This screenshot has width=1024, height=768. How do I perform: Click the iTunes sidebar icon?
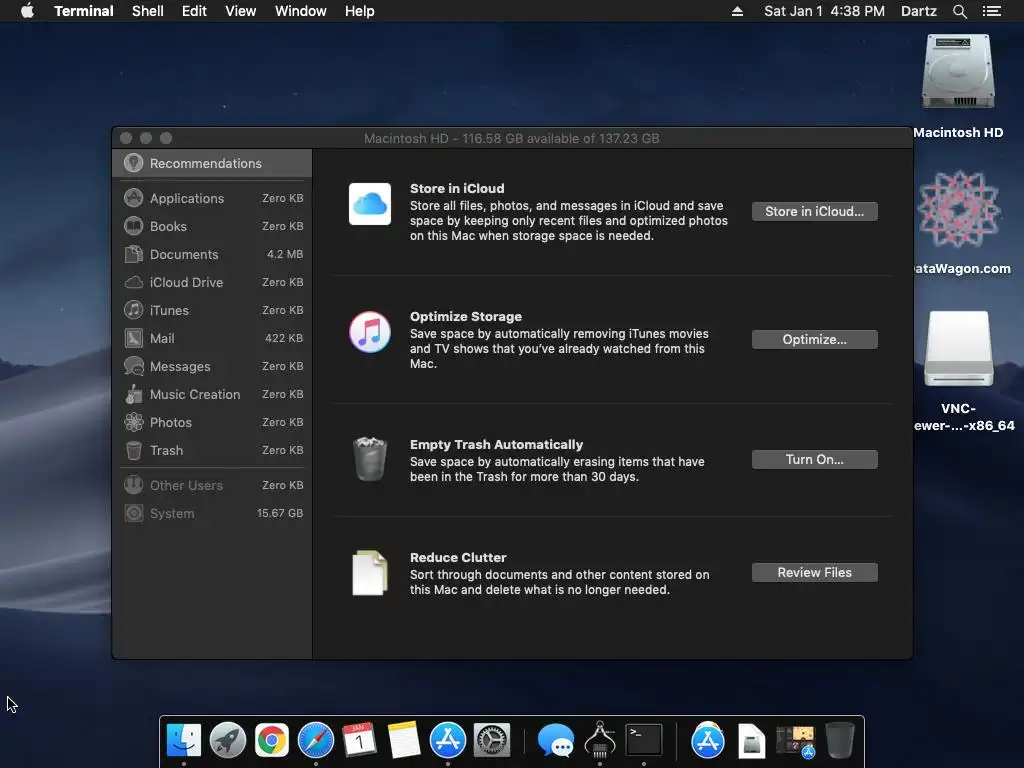point(134,310)
